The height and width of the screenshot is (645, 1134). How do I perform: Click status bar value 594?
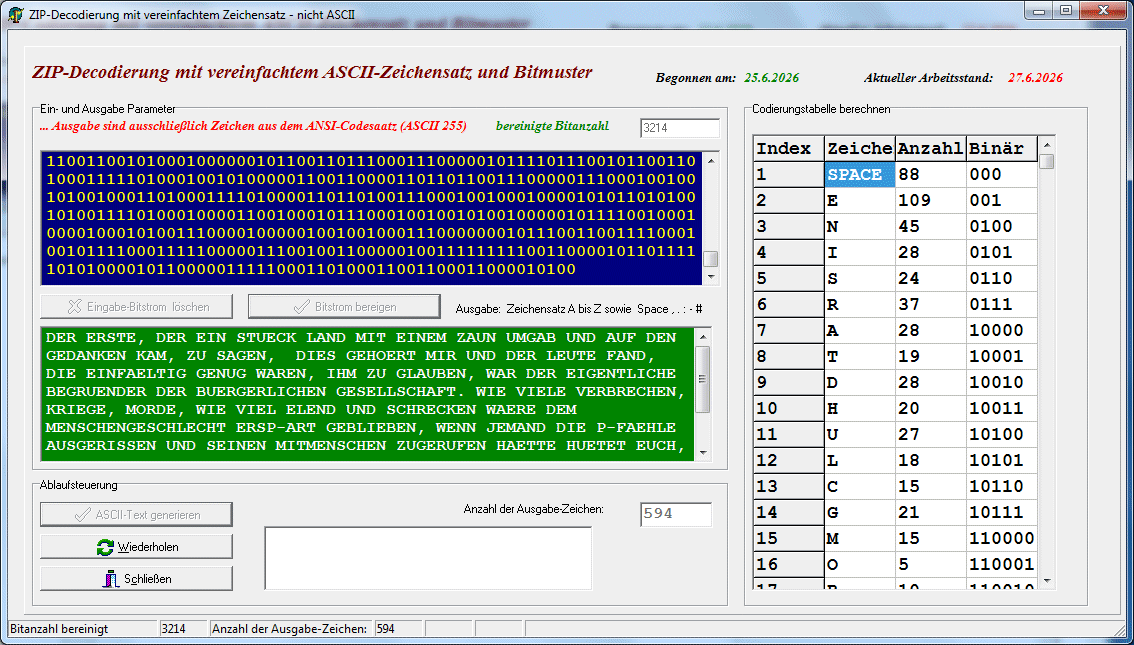click(398, 629)
